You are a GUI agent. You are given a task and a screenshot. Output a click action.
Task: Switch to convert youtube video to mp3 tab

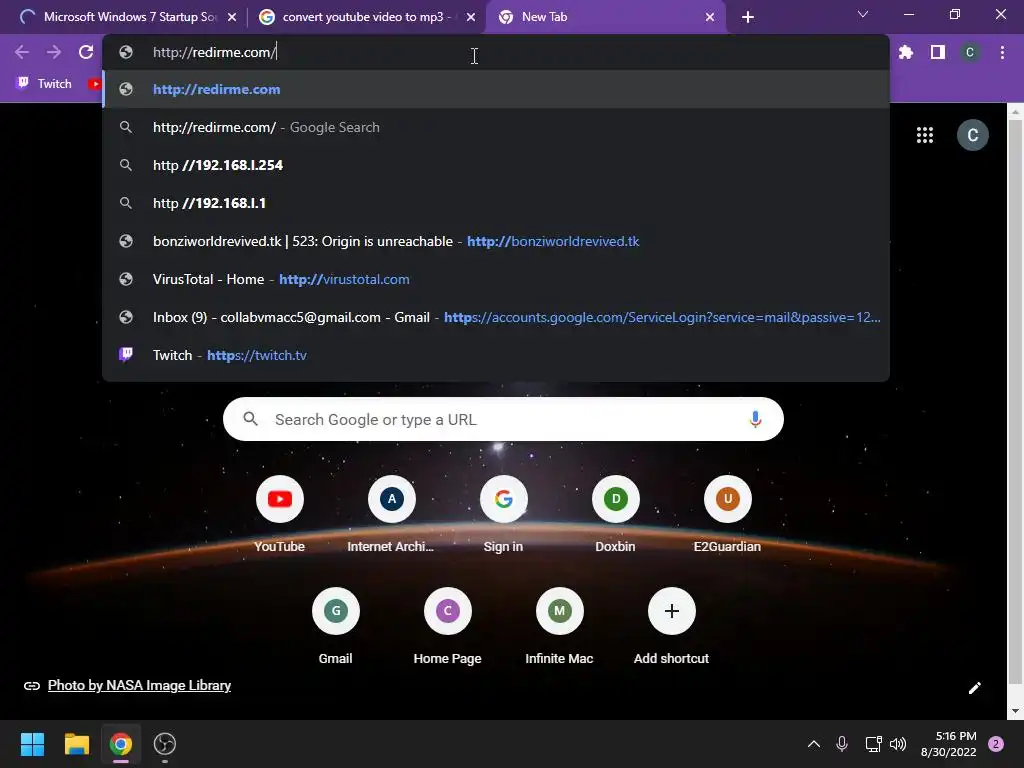[367, 17]
